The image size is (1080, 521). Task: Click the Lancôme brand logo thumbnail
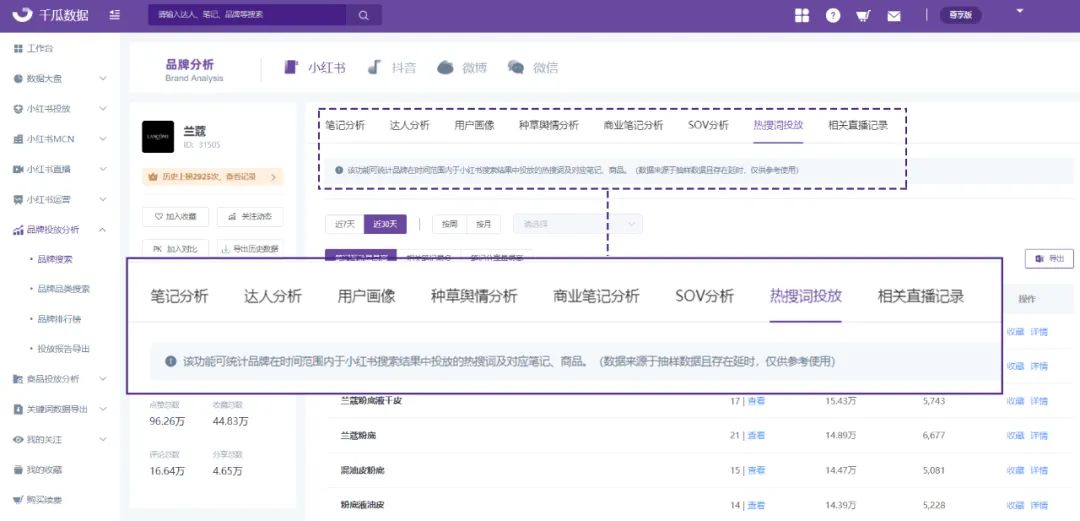(x=158, y=136)
